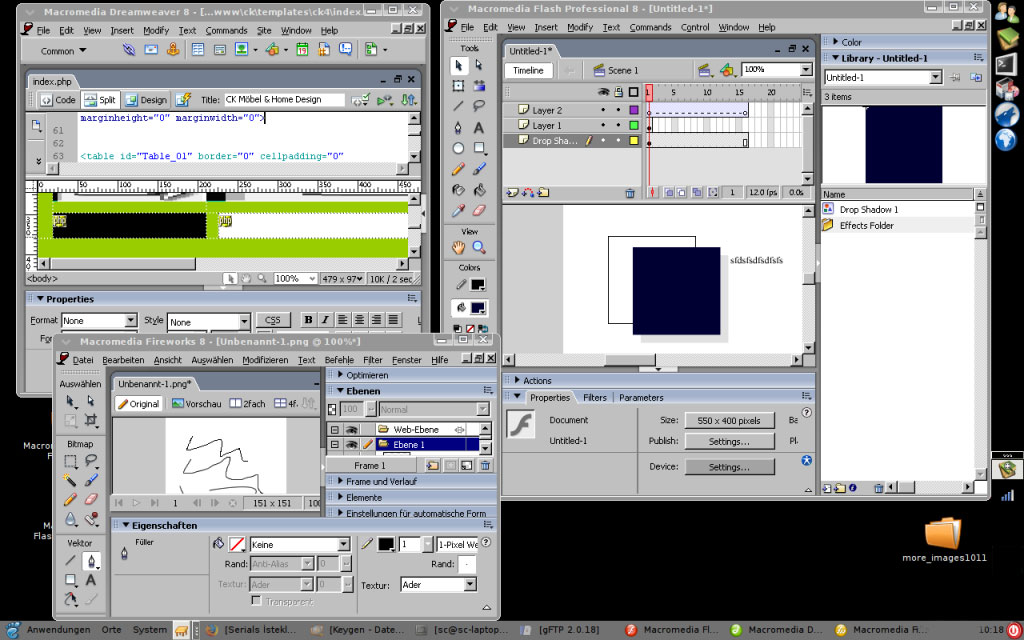Check the Transparent checkbox in Fireworks Eigenschaften
1024x640 pixels.
257,601
